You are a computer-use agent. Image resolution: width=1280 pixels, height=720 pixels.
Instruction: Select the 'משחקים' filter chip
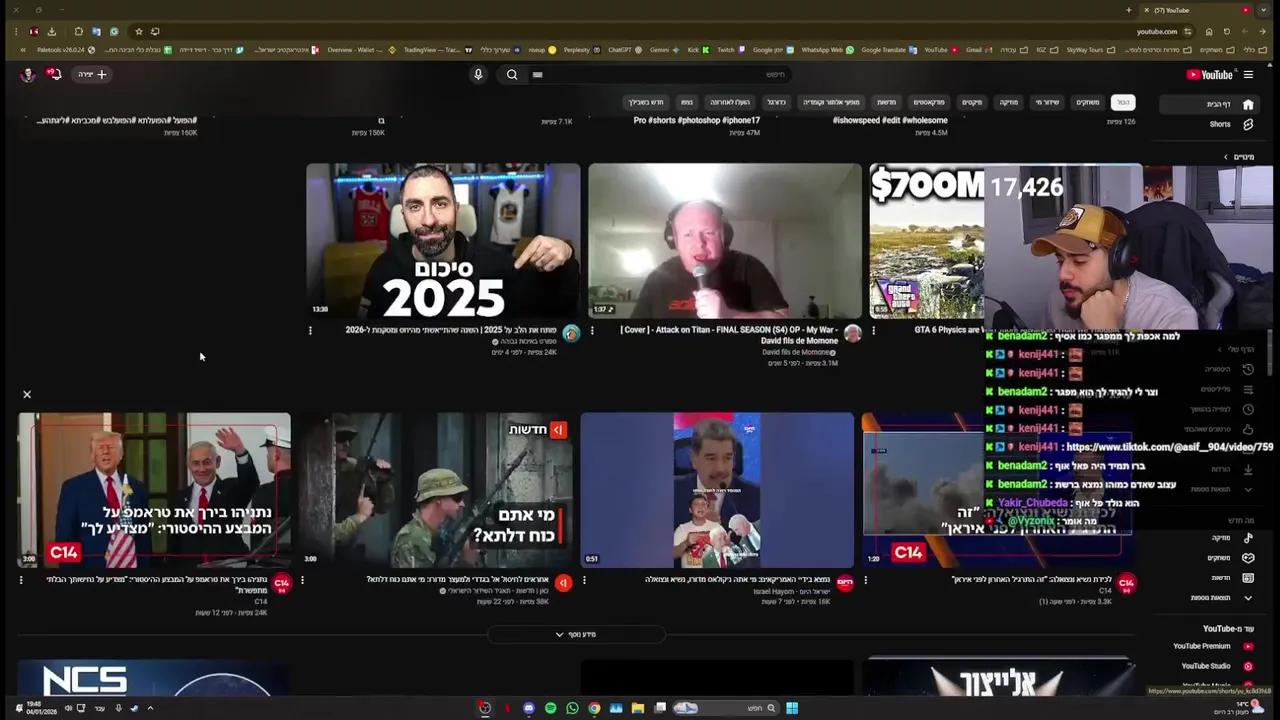(x=1087, y=102)
